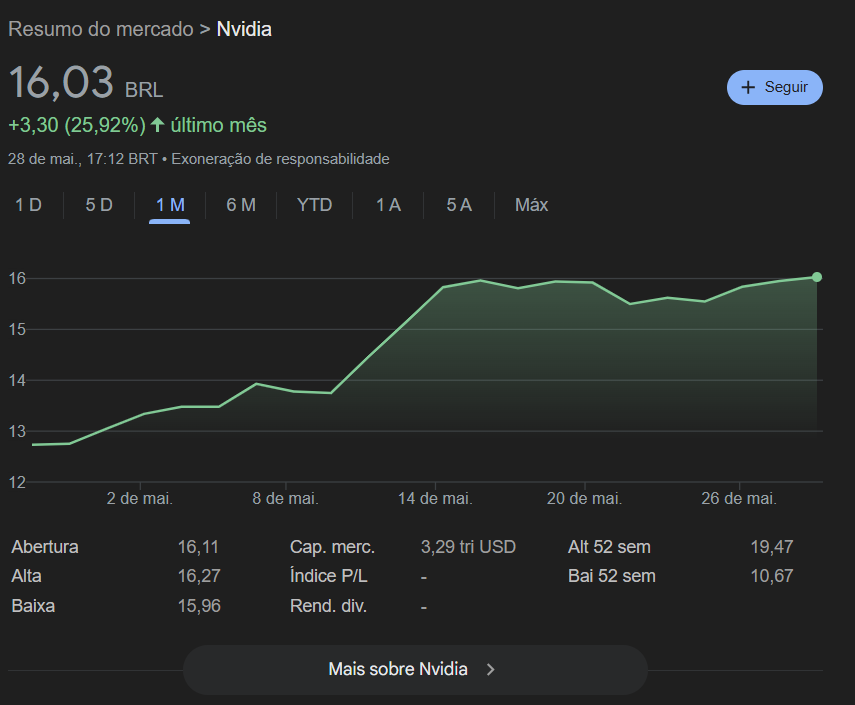The width and height of the screenshot is (855, 705).
Task: Click the 28 de mai., 17:12 BRT timestamp
Action: 82,159
